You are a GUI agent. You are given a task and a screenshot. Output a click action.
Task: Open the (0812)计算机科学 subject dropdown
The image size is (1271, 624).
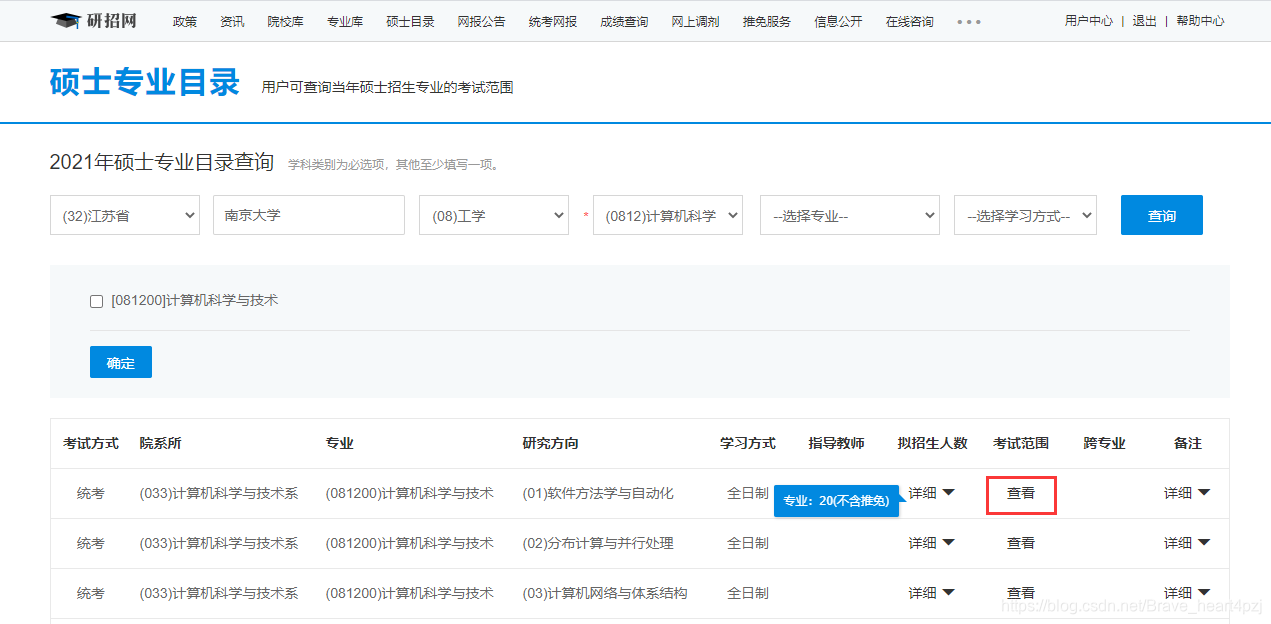(x=668, y=215)
